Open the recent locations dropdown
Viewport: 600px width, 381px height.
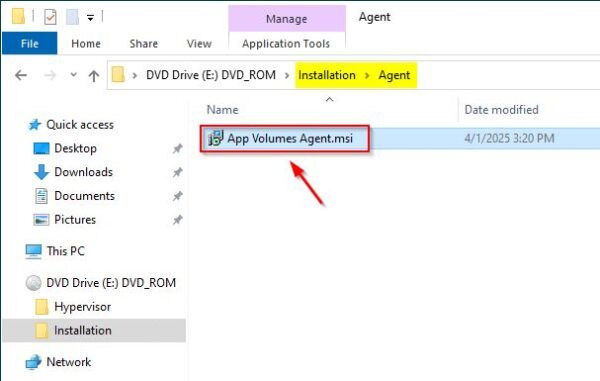click(x=73, y=75)
